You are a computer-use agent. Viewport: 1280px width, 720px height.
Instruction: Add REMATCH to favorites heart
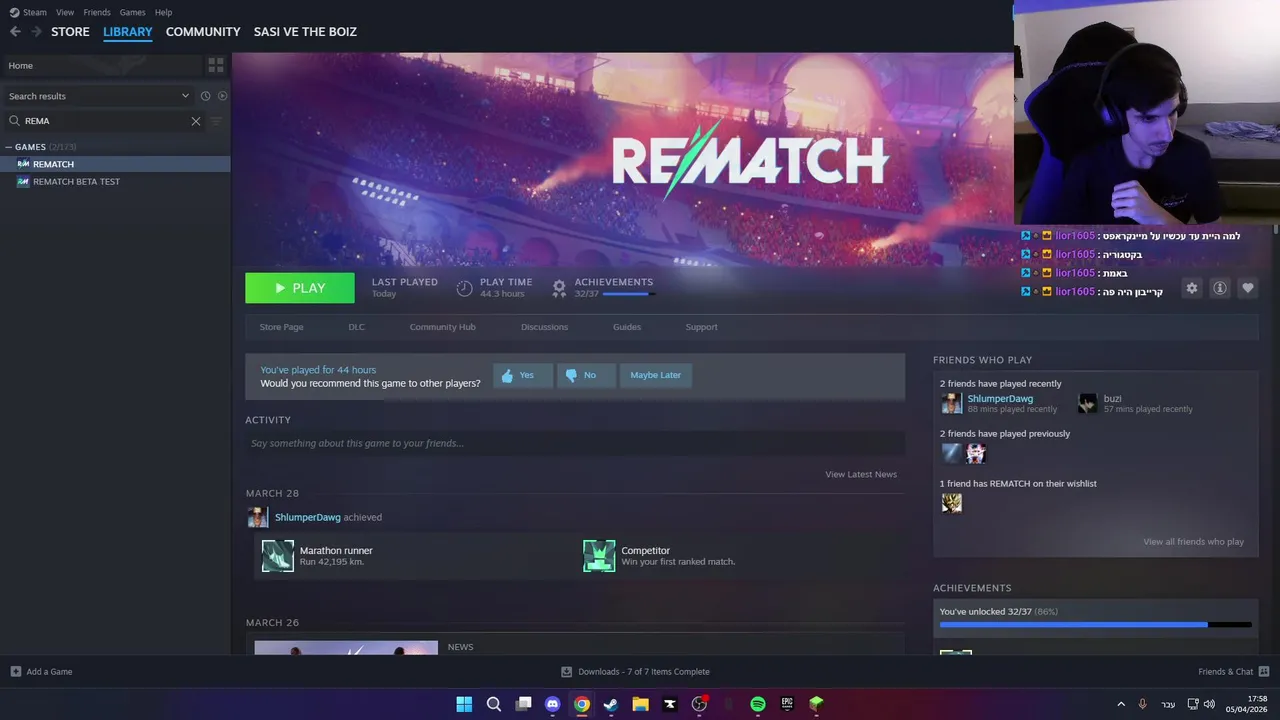coord(1248,288)
